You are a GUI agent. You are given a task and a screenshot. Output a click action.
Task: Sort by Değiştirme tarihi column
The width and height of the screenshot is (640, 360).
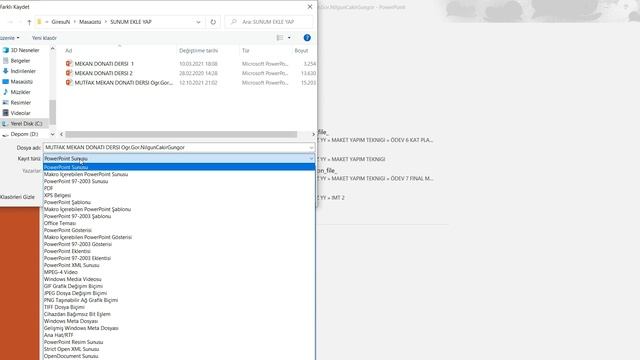[x=198, y=51]
